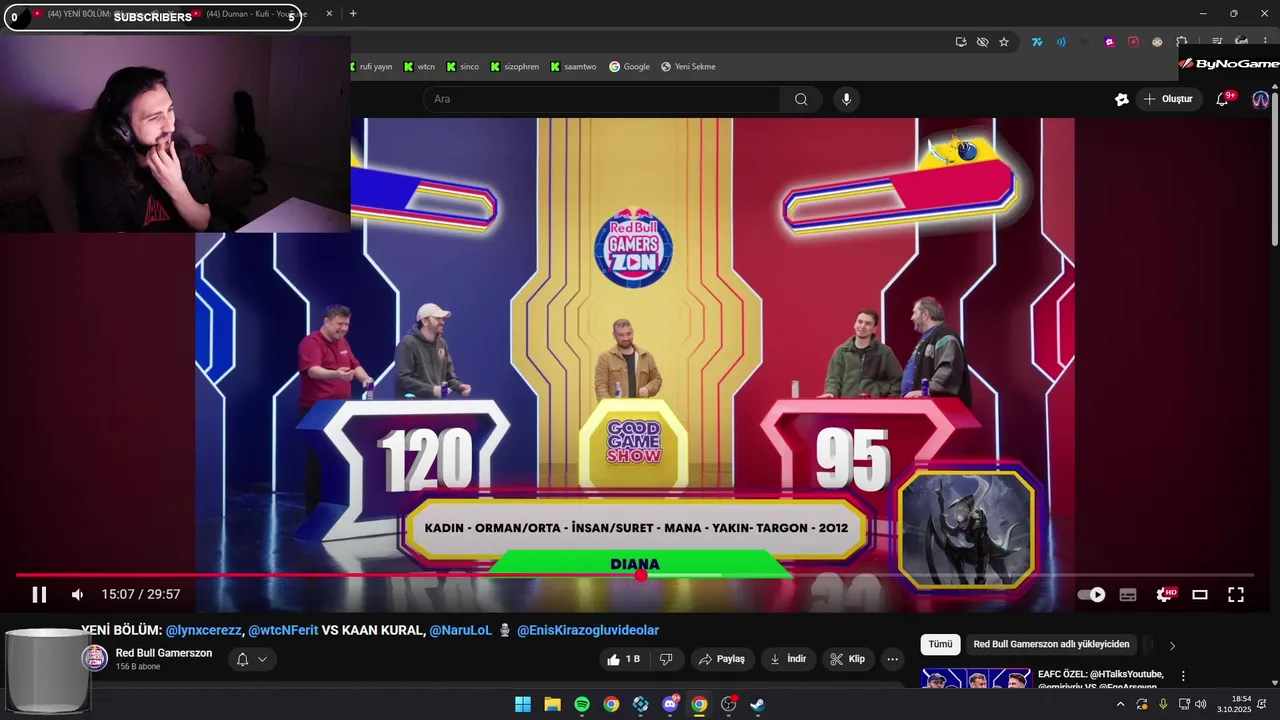Viewport: 1280px width, 720px height.
Task: Mute the video with the speaker icon
Action: 78,595
